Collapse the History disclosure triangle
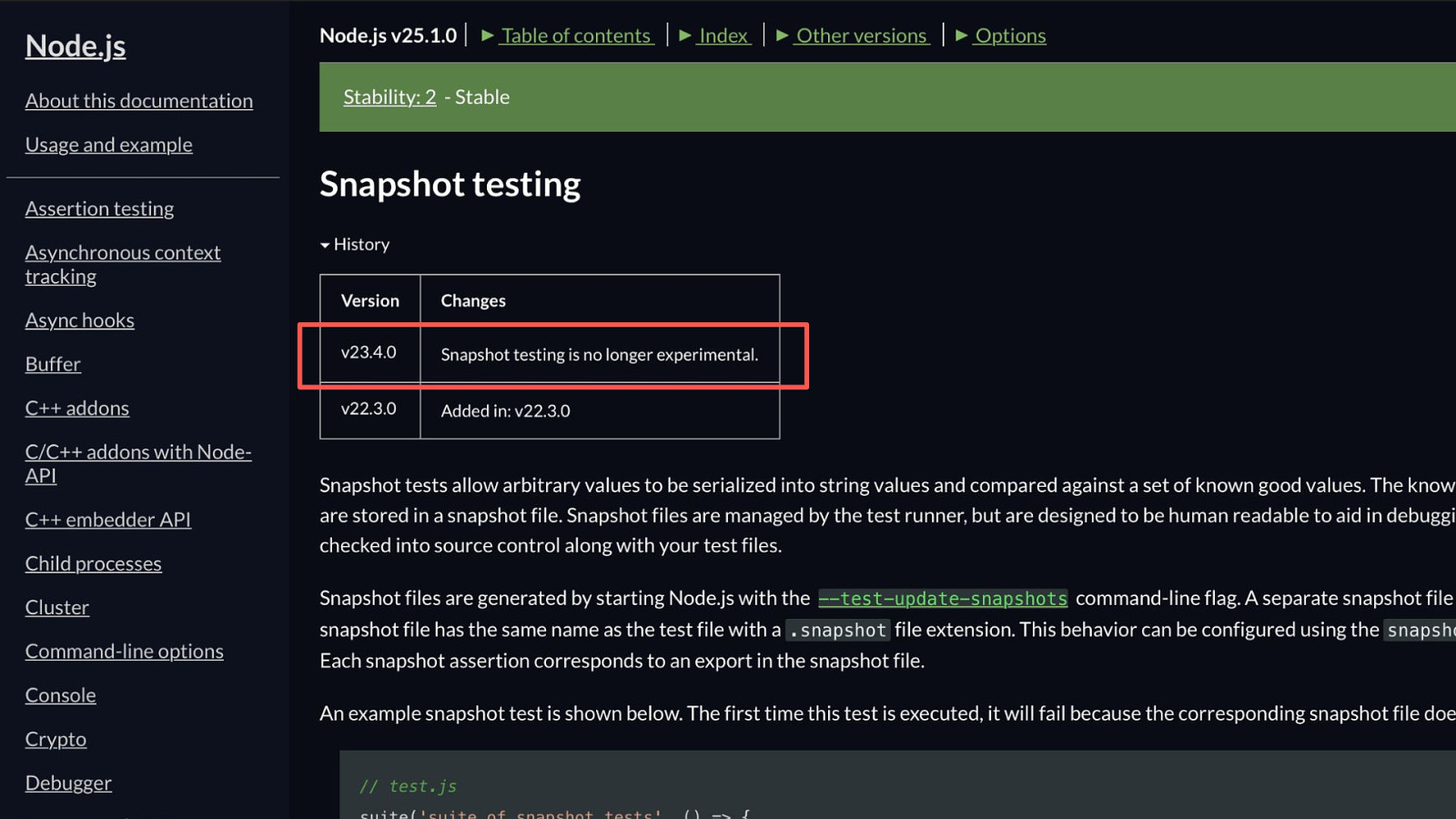1456x819 pixels. (x=355, y=244)
